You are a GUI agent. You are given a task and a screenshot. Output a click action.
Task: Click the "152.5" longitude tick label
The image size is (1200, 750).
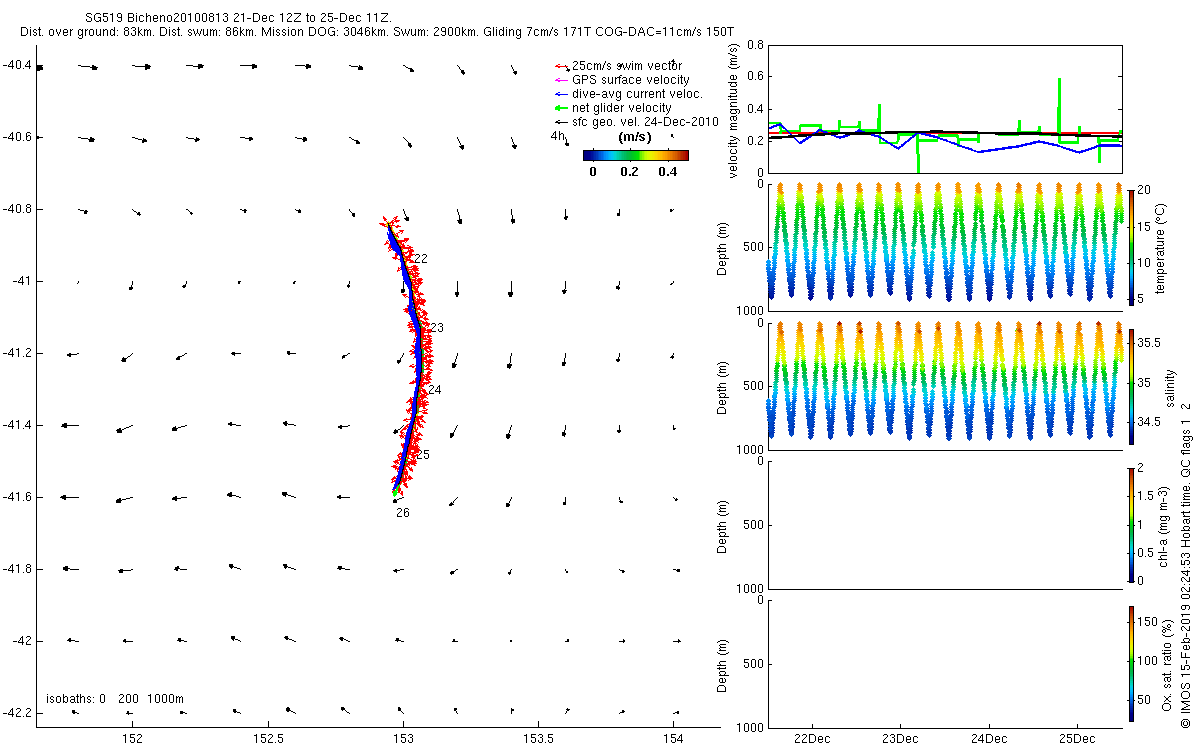(x=267, y=740)
